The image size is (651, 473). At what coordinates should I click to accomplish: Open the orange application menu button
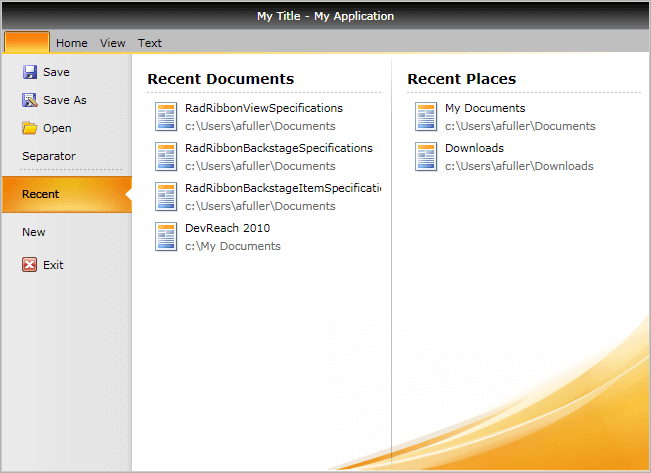[27, 42]
